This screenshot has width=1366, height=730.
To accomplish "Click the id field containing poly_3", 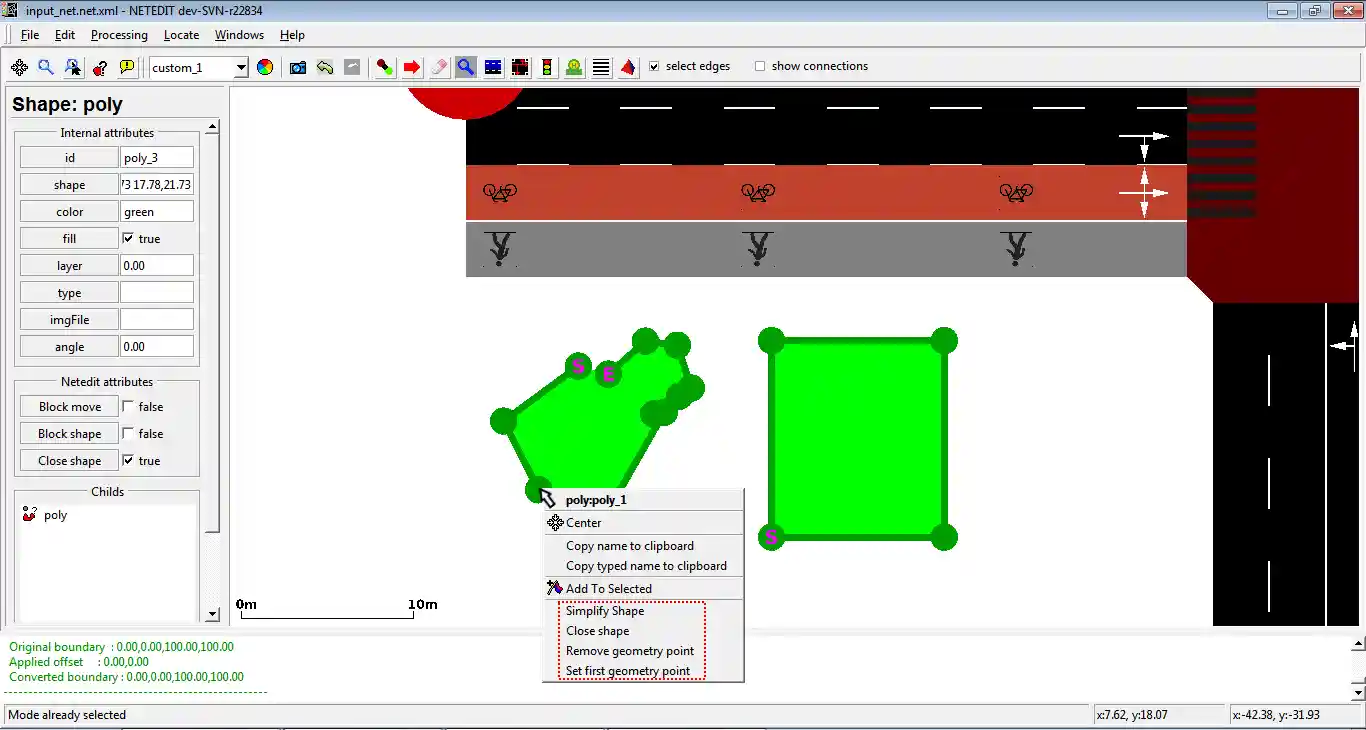I will [156, 158].
